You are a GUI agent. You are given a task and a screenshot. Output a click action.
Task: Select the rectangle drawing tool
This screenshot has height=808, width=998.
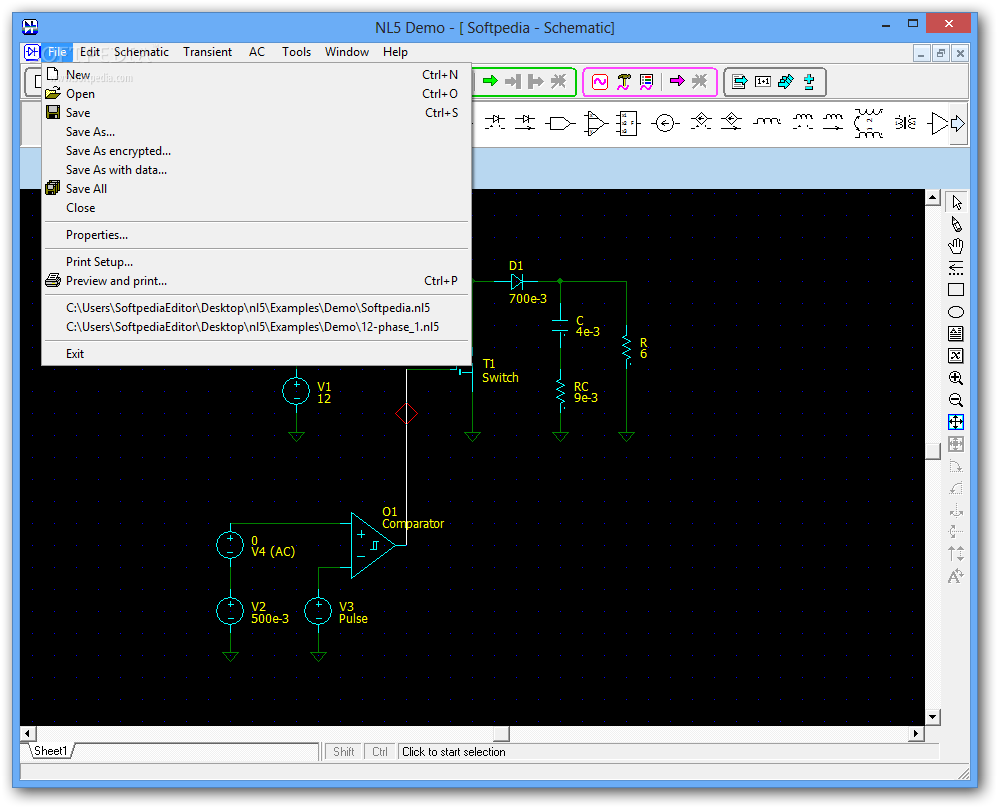point(956,290)
